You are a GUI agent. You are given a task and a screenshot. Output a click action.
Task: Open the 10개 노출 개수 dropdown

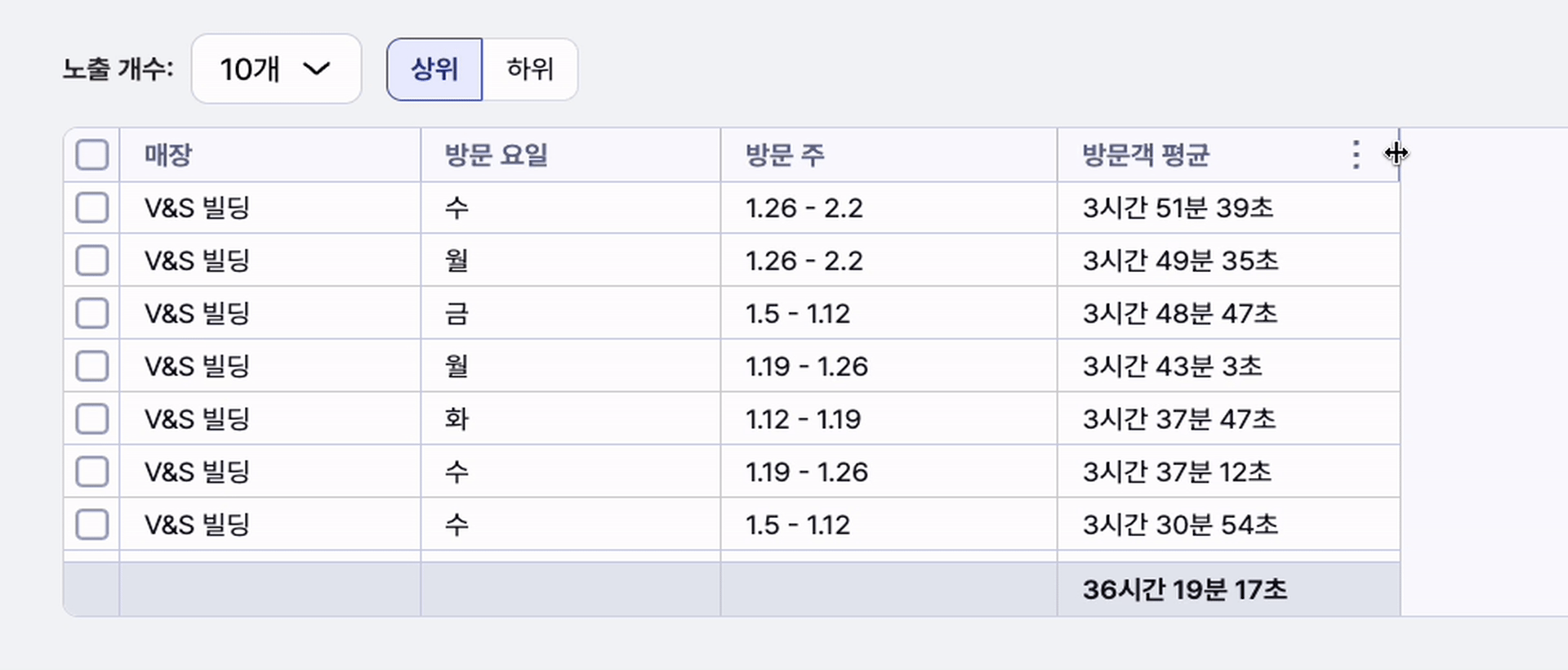[276, 69]
